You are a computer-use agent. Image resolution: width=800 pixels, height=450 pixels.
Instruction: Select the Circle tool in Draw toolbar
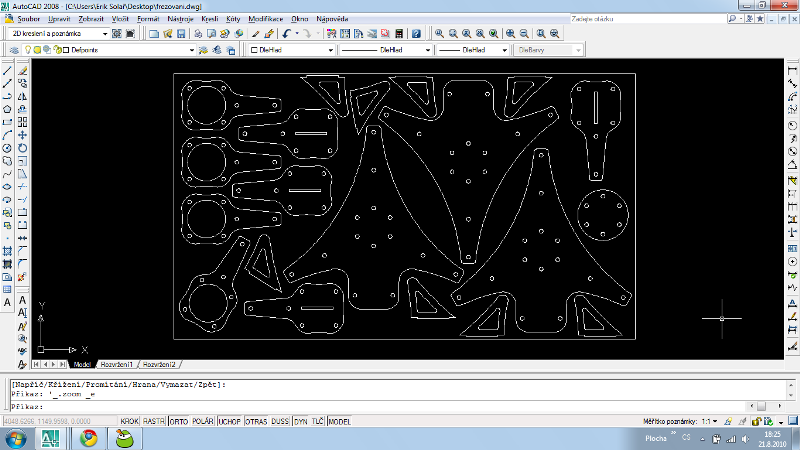coord(7,147)
